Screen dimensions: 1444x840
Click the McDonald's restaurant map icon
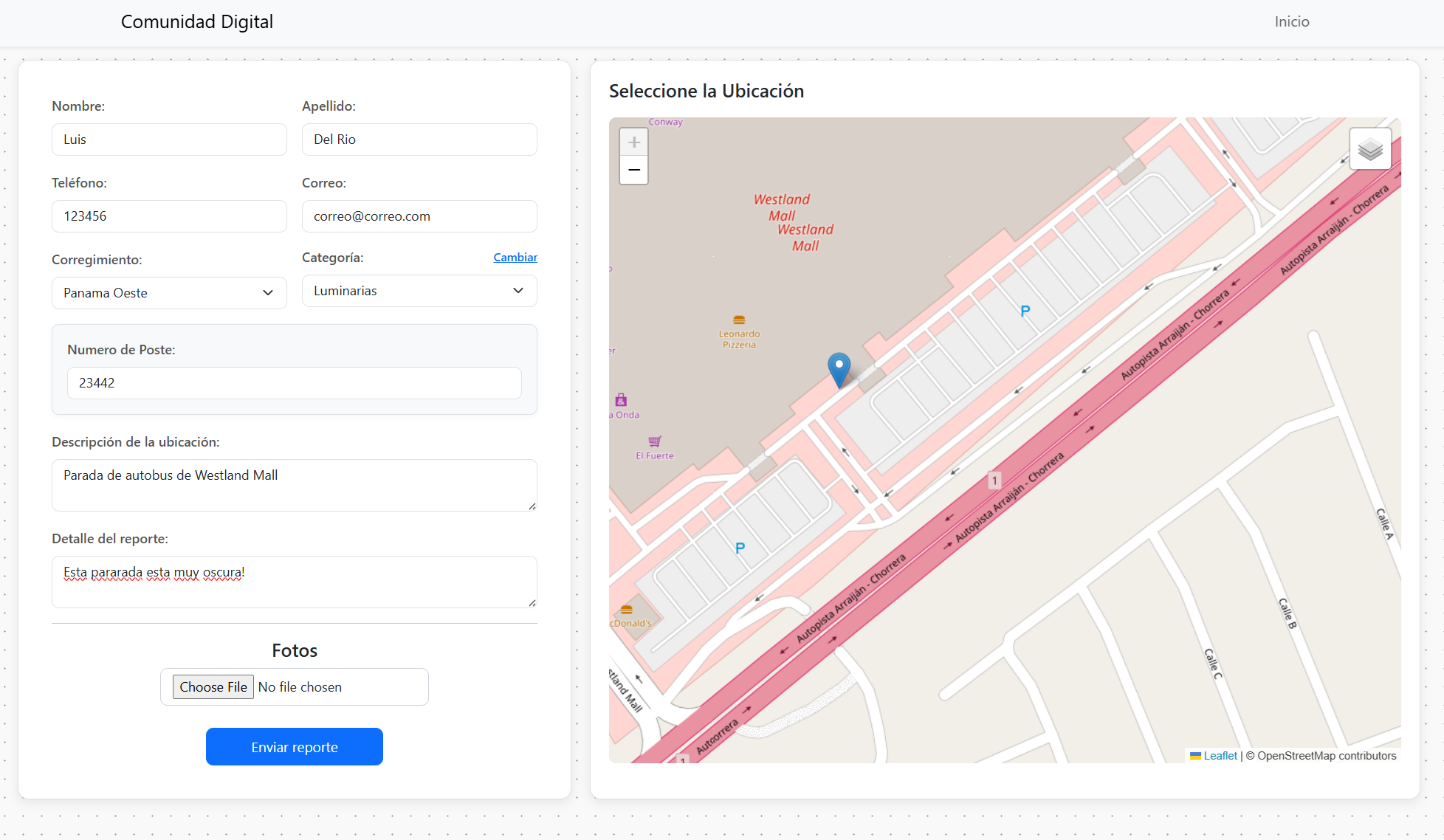627,610
